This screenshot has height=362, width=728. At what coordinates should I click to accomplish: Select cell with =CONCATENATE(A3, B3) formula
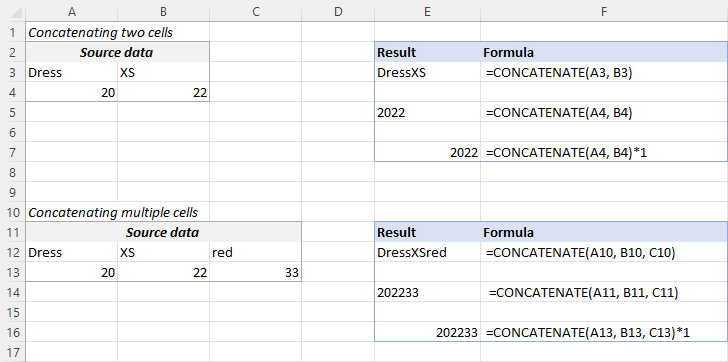[x=604, y=72]
